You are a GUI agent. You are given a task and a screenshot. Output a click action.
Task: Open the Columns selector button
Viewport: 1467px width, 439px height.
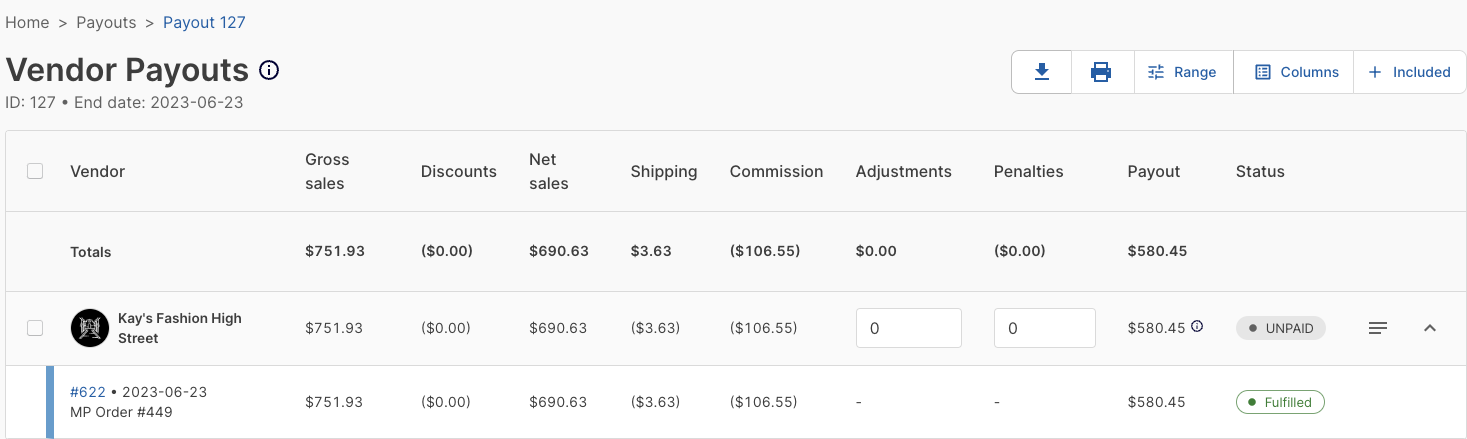point(1296,72)
